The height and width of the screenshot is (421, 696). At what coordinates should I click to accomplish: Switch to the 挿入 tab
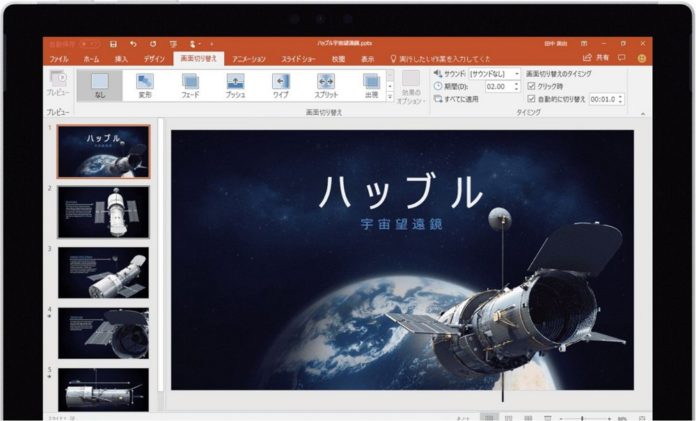[121, 59]
